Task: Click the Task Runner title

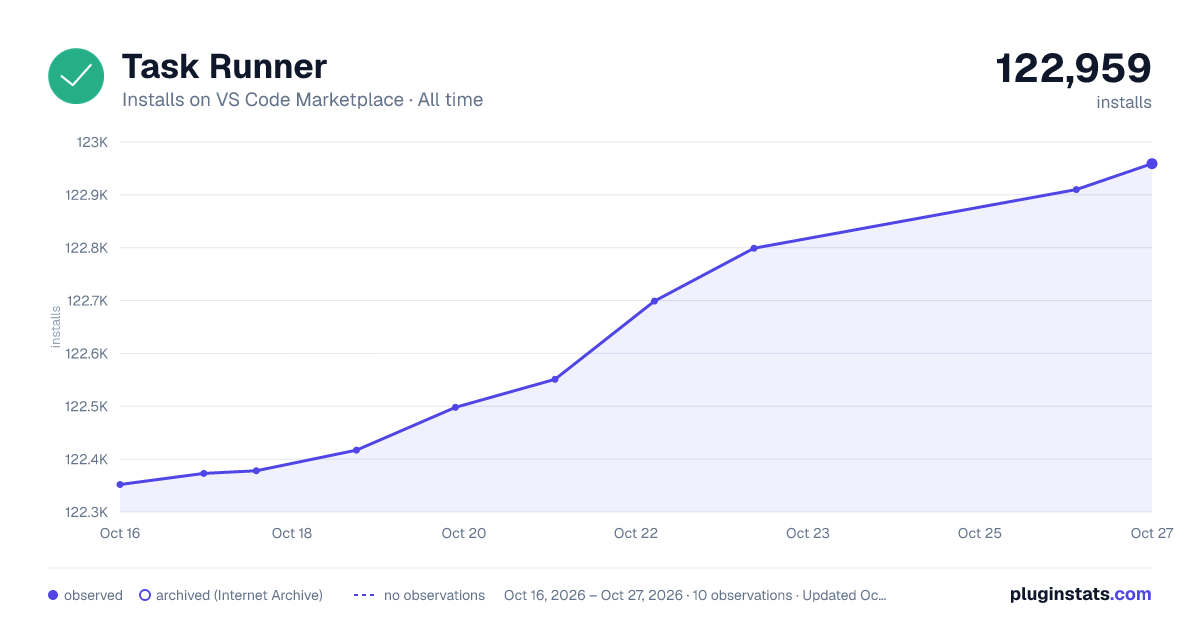Action: coord(224,67)
